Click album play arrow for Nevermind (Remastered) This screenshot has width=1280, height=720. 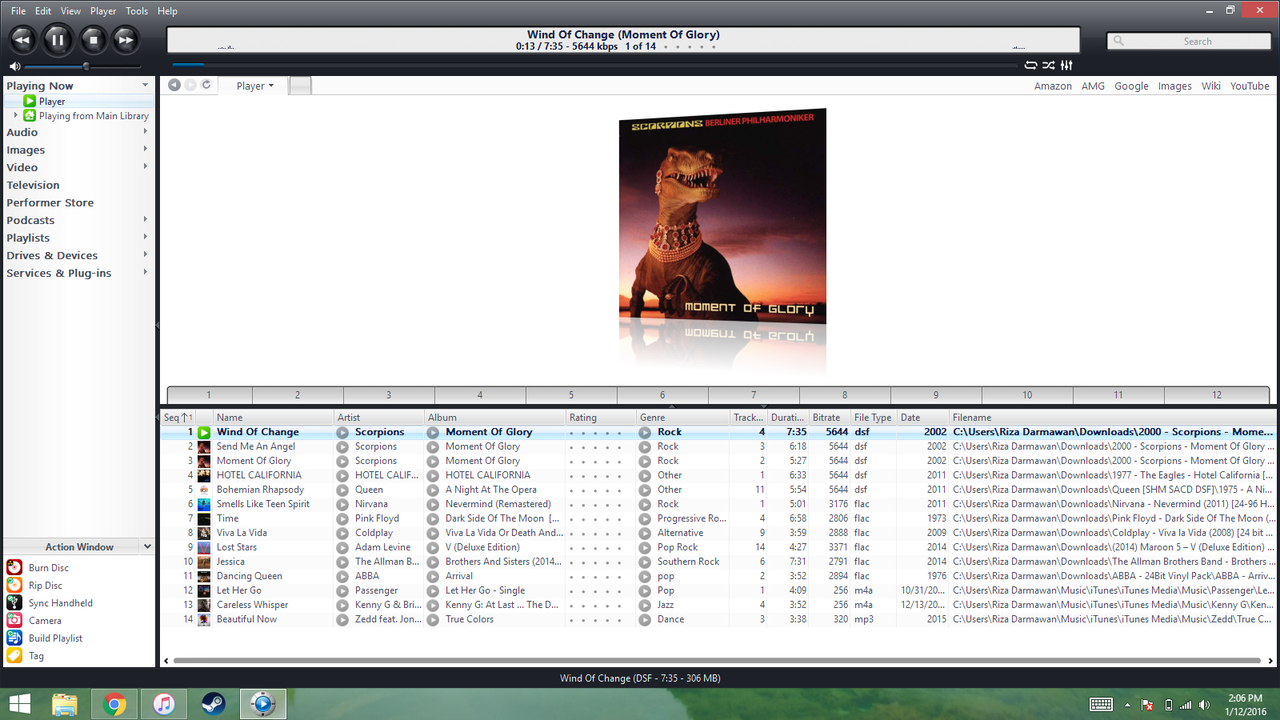coord(433,504)
